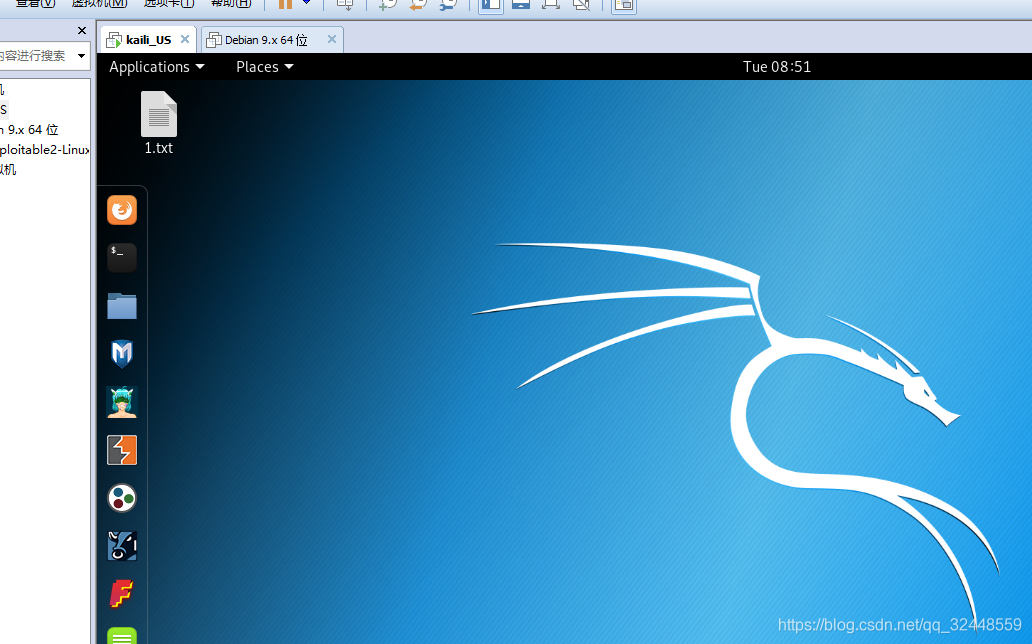The height and width of the screenshot is (644, 1032).
Task: Open the green notes app in dock
Action: point(122,635)
